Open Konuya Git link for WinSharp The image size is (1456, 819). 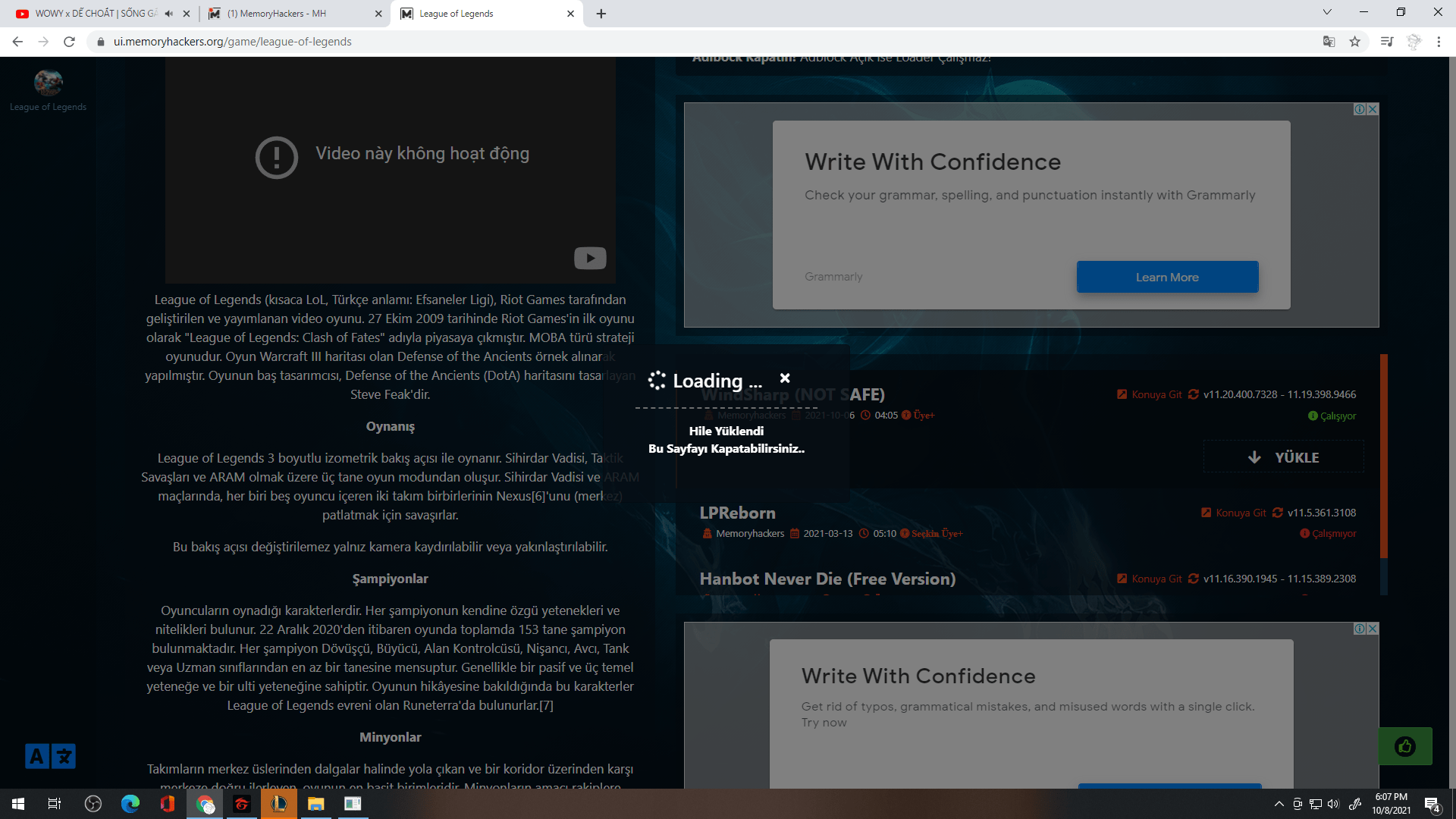1150,394
